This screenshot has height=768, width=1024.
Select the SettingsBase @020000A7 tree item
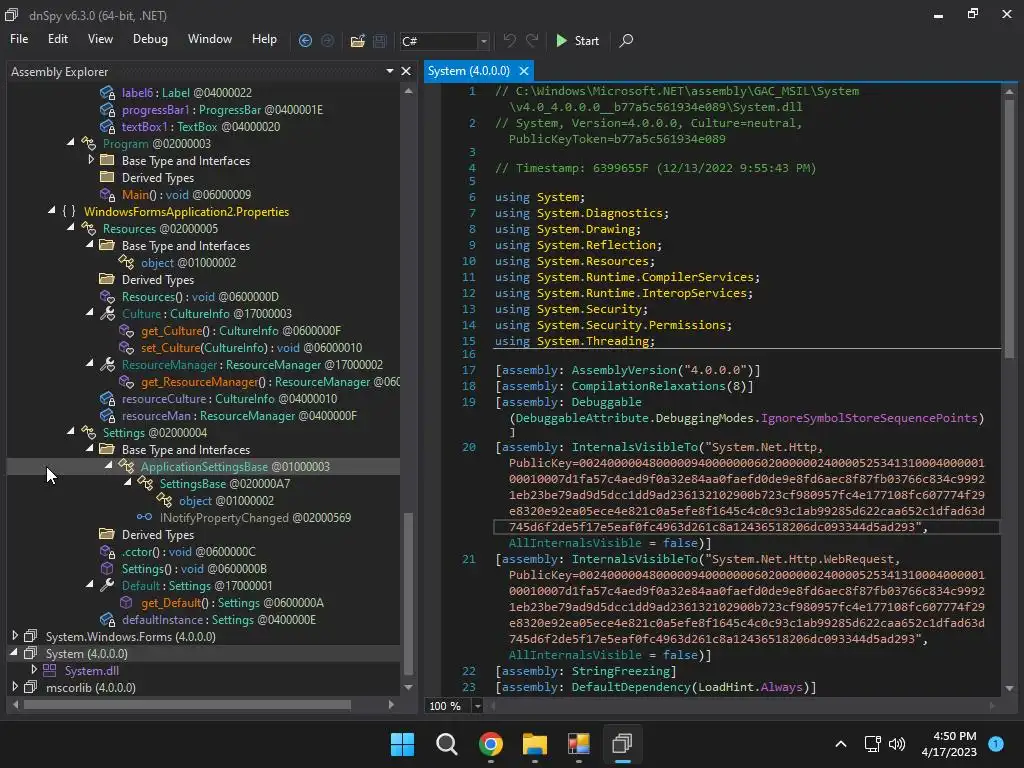[225, 483]
